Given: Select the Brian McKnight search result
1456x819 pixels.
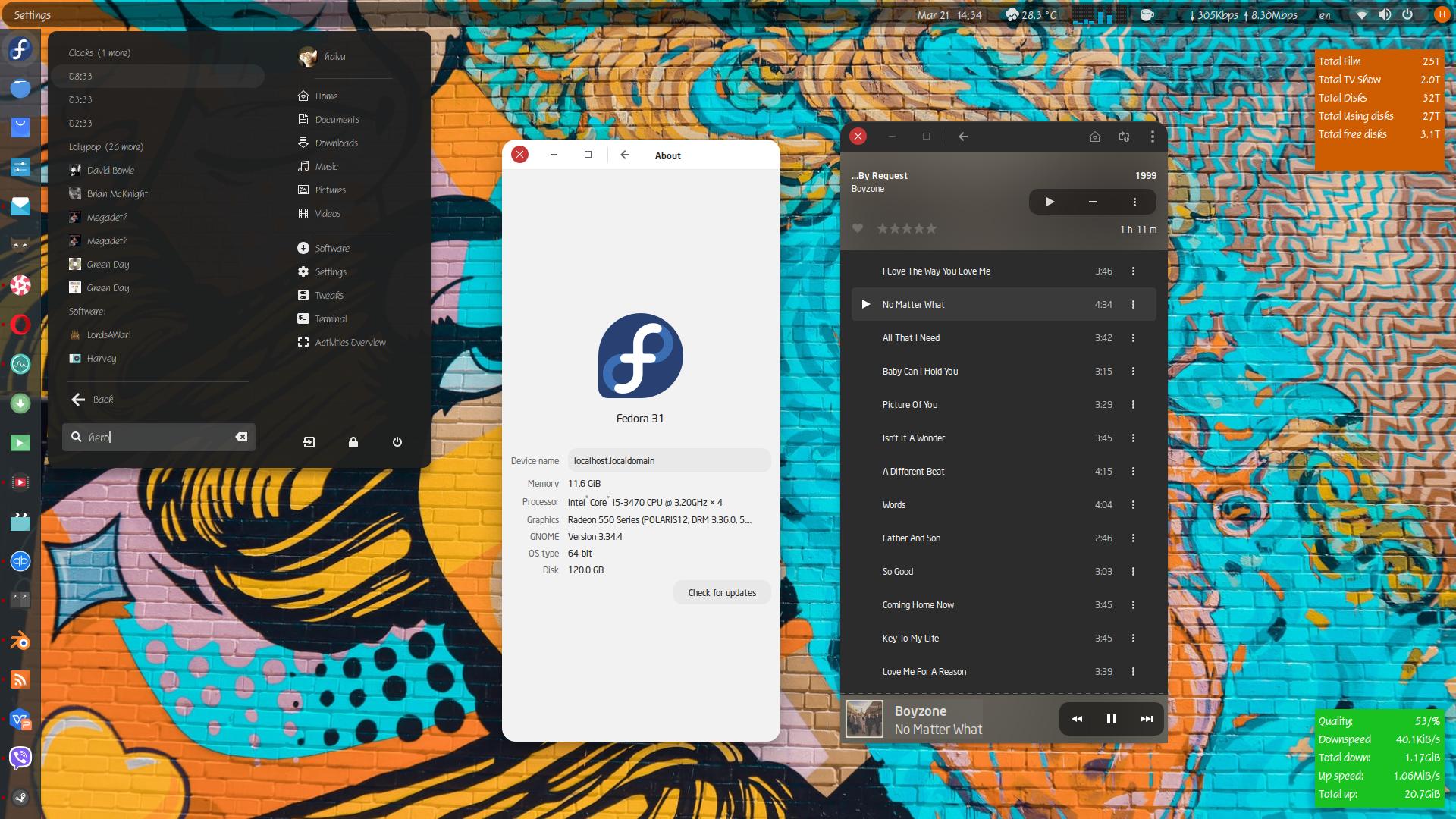Looking at the screenshot, I should [x=108, y=194].
